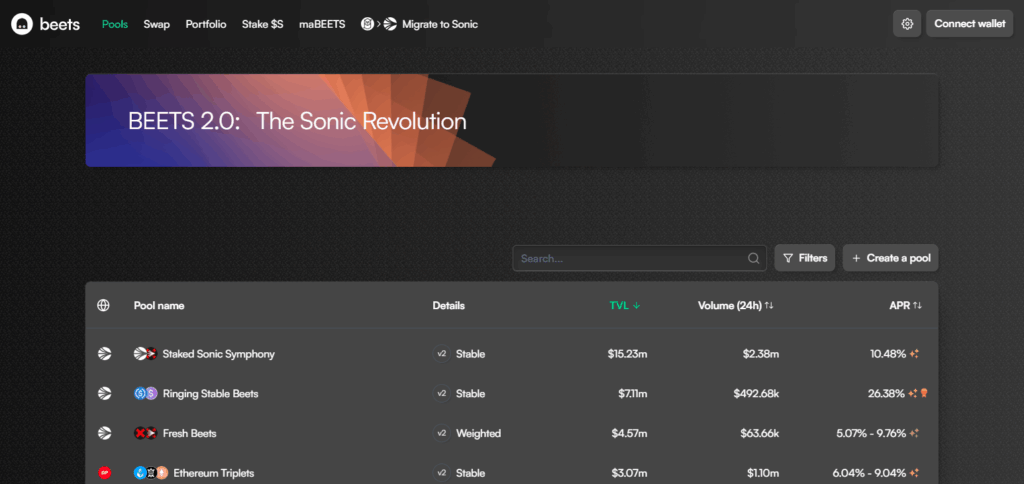
Task: Click sparkle icon next to 6.04% - 9.04%
Action: [x=914, y=472]
